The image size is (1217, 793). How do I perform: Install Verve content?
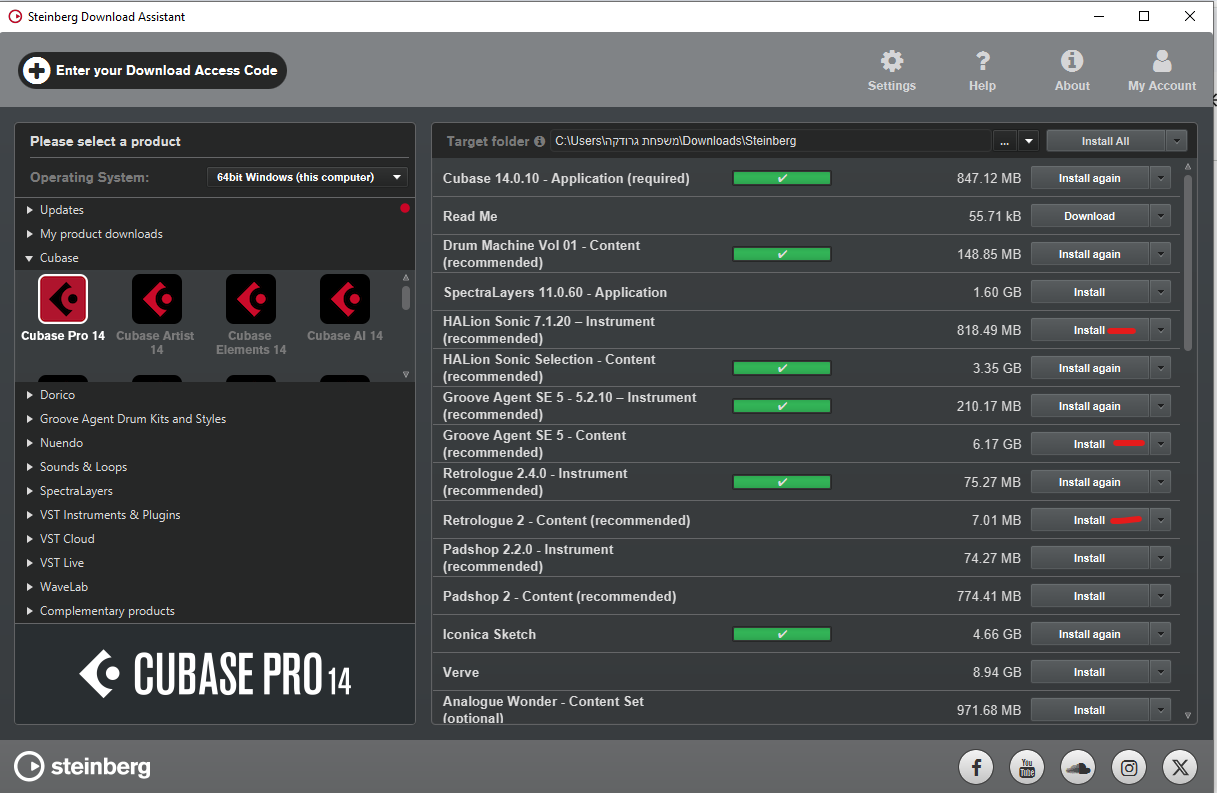click(1089, 672)
